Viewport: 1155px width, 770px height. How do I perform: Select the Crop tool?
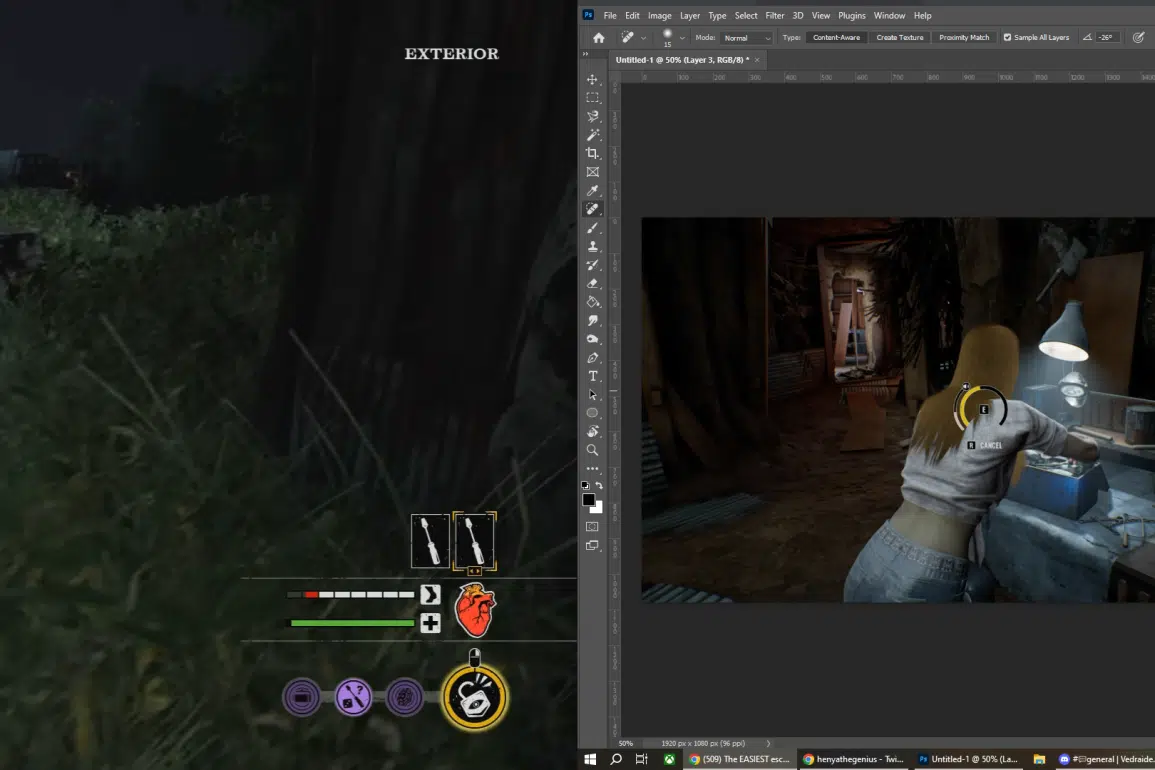pyautogui.click(x=592, y=153)
